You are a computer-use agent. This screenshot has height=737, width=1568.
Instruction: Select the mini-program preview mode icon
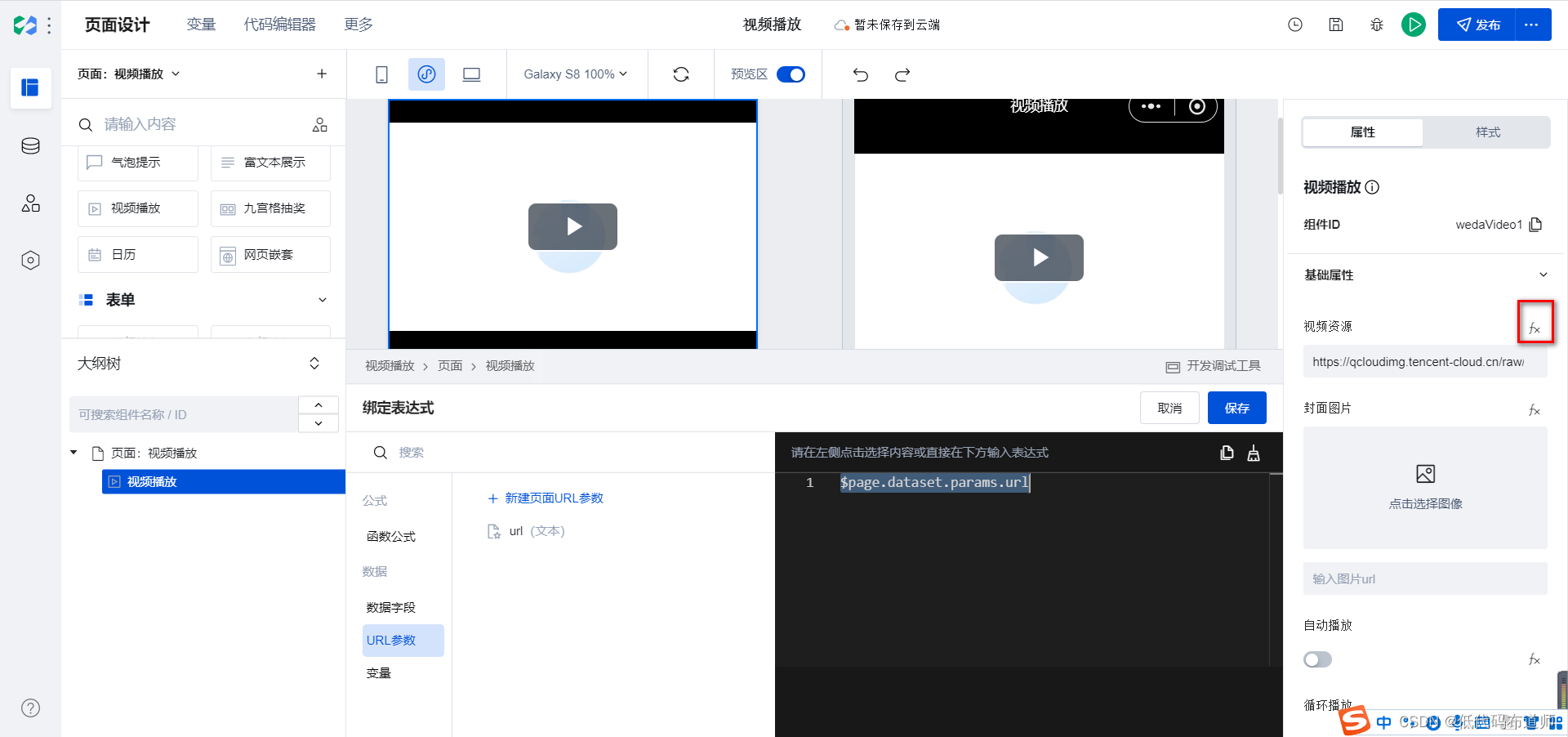click(426, 74)
